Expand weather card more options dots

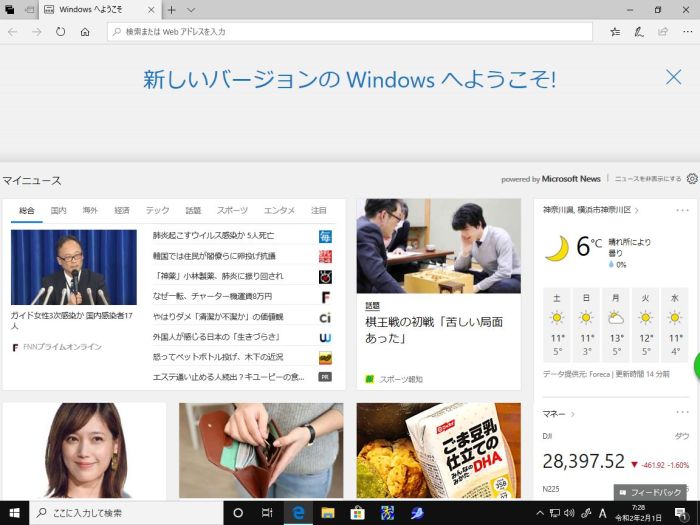click(682, 211)
